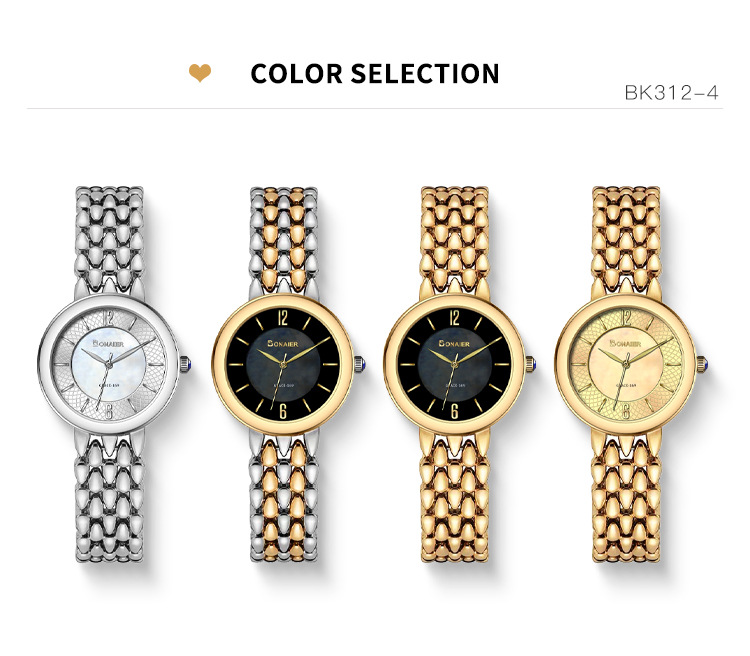The height and width of the screenshot is (656, 750).
Task: Click the crown of the champagne dial watch
Action: click(703, 365)
